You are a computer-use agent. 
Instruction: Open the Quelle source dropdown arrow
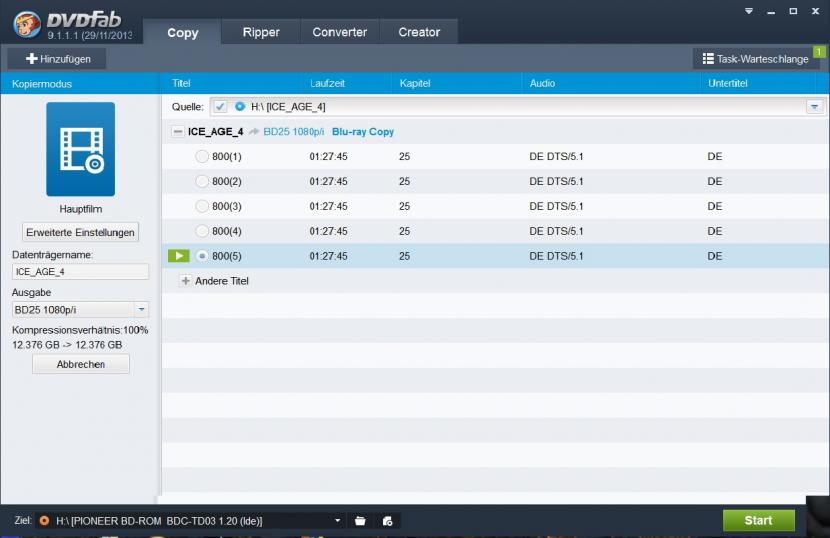814,107
